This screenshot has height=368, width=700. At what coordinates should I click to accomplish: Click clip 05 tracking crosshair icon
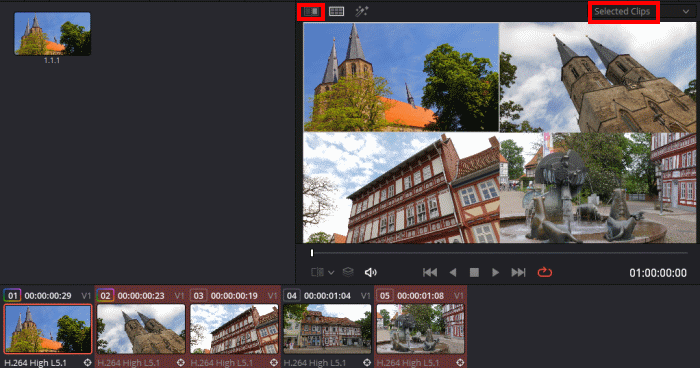(x=460, y=363)
